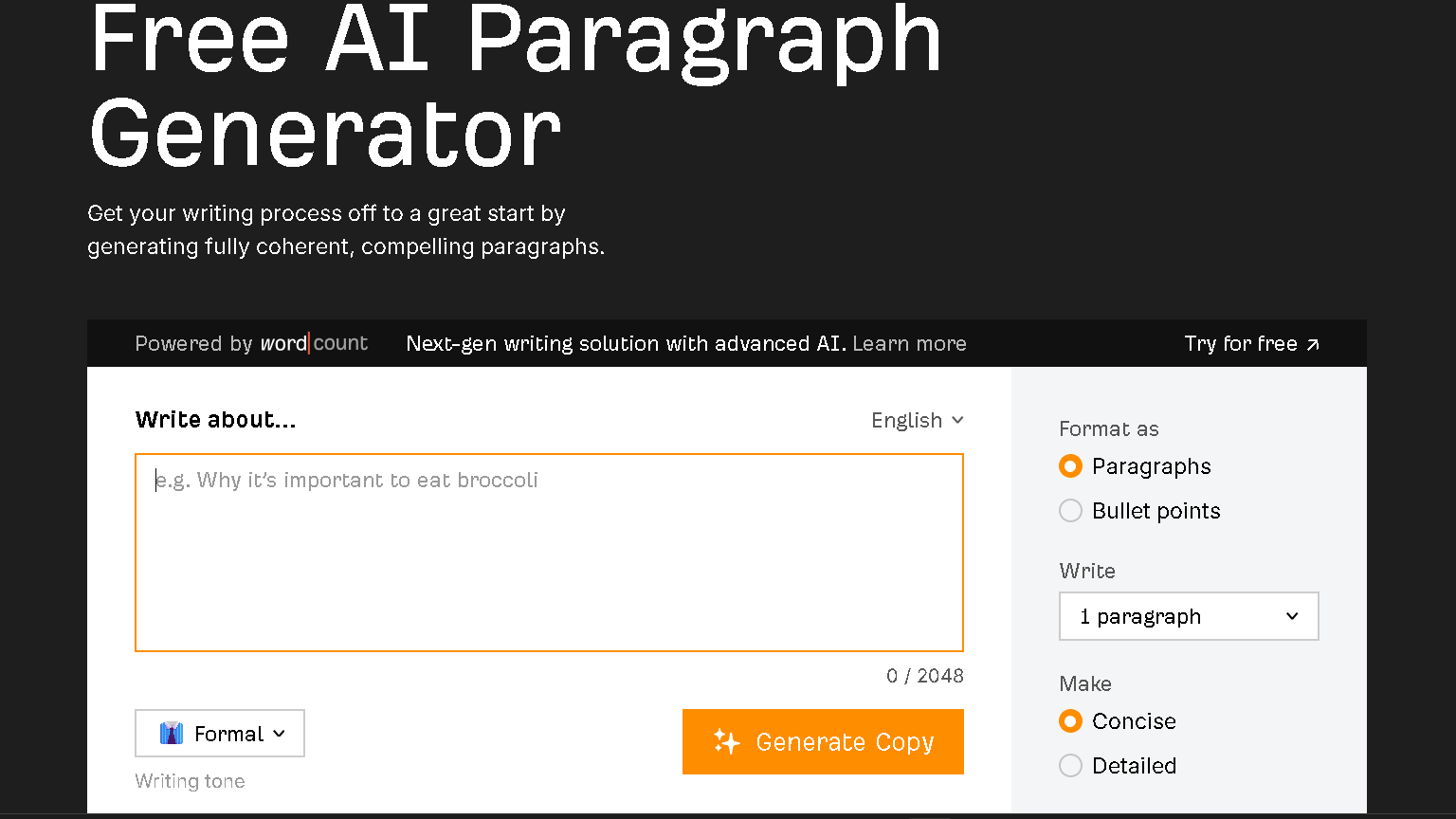1456x819 pixels.
Task: Enable Detailed output under Make
Action: pos(1070,765)
